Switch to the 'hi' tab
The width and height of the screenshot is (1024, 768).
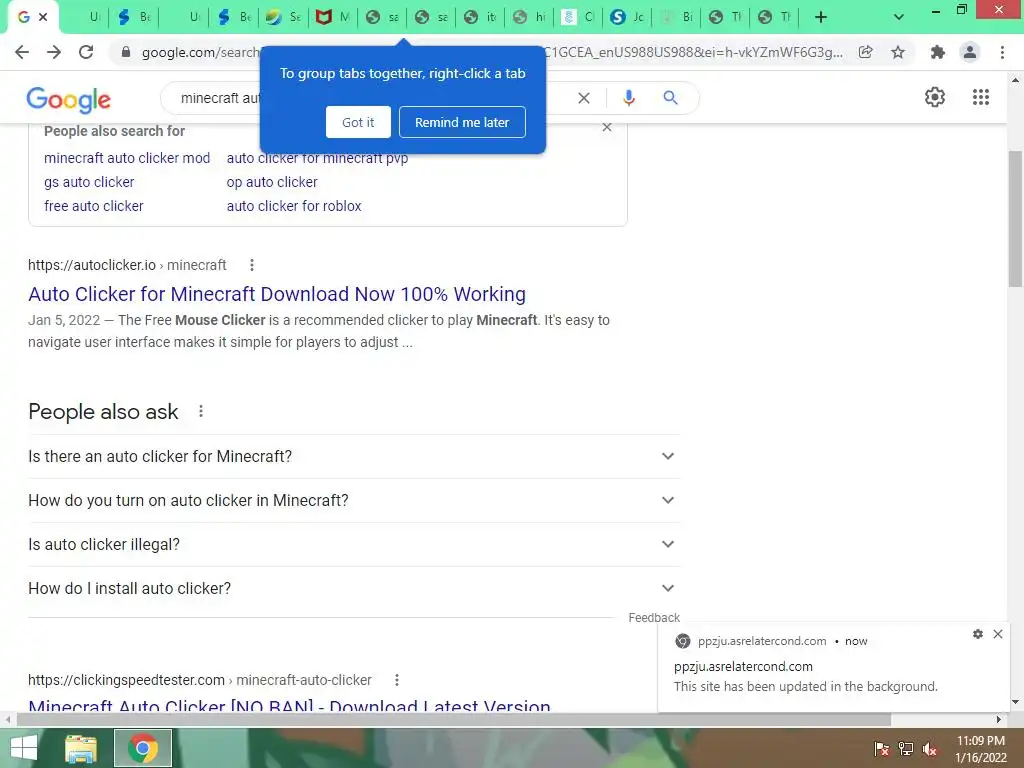(x=529, y=17)
